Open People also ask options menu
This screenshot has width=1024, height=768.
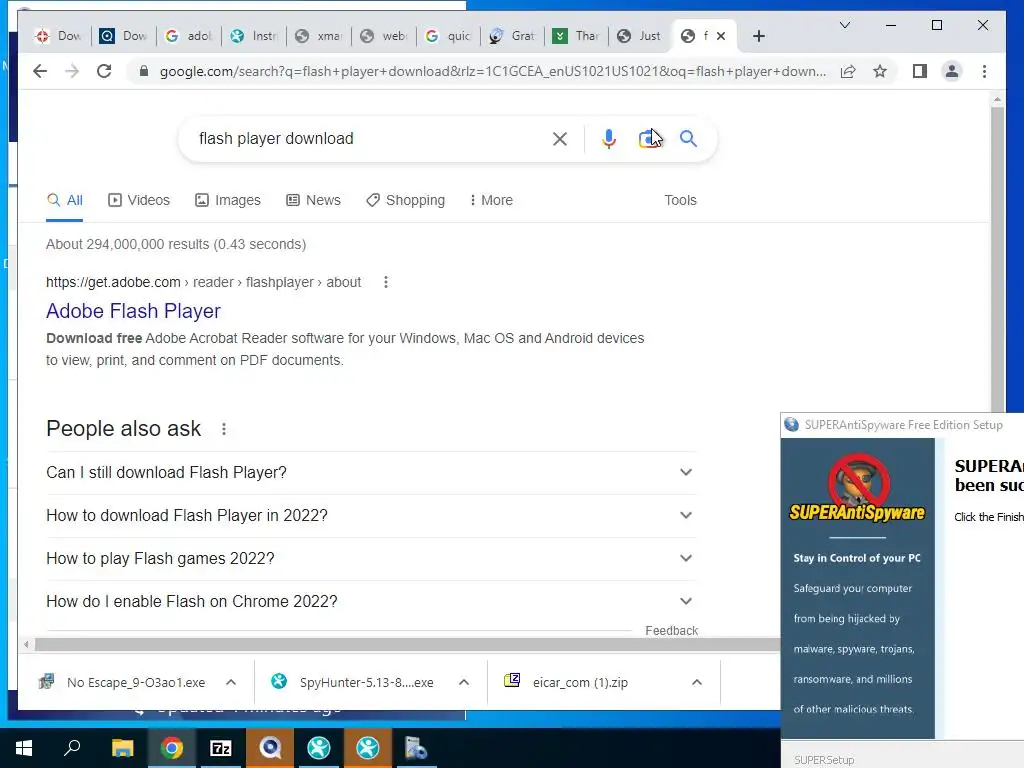tap(224, 429)
